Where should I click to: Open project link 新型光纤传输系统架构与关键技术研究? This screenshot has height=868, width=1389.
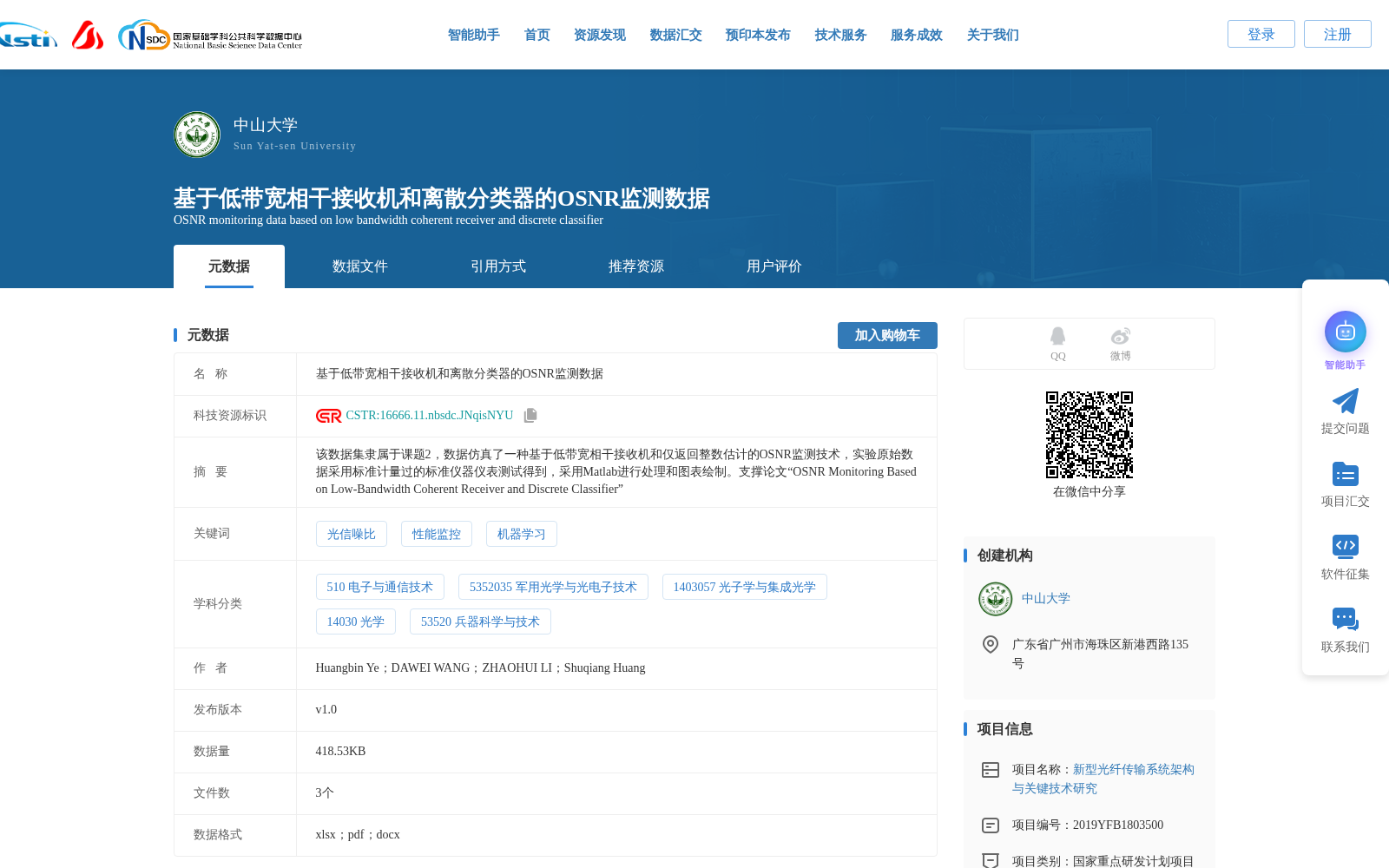[1103, 779]
